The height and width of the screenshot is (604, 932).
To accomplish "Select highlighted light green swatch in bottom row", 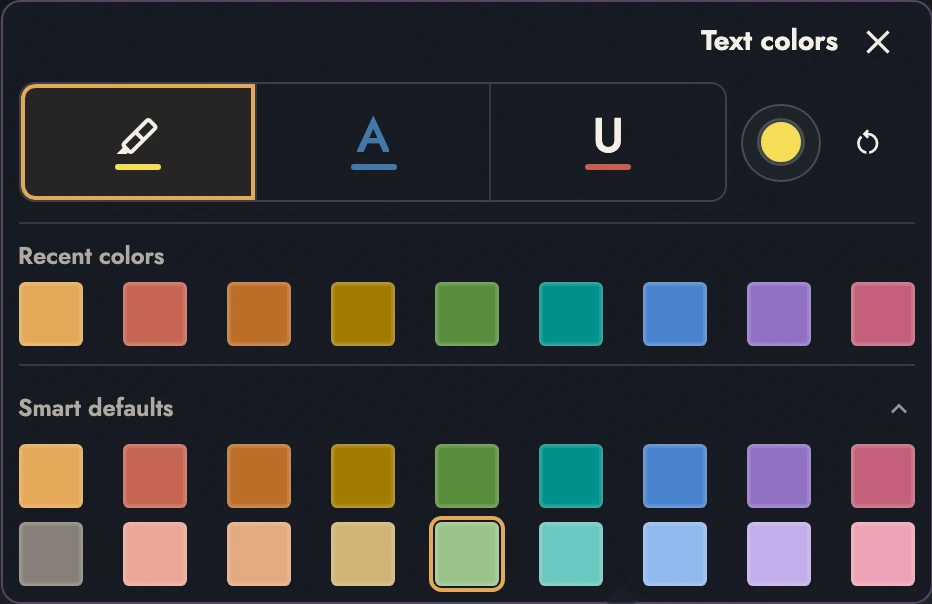I will [467, 554].
